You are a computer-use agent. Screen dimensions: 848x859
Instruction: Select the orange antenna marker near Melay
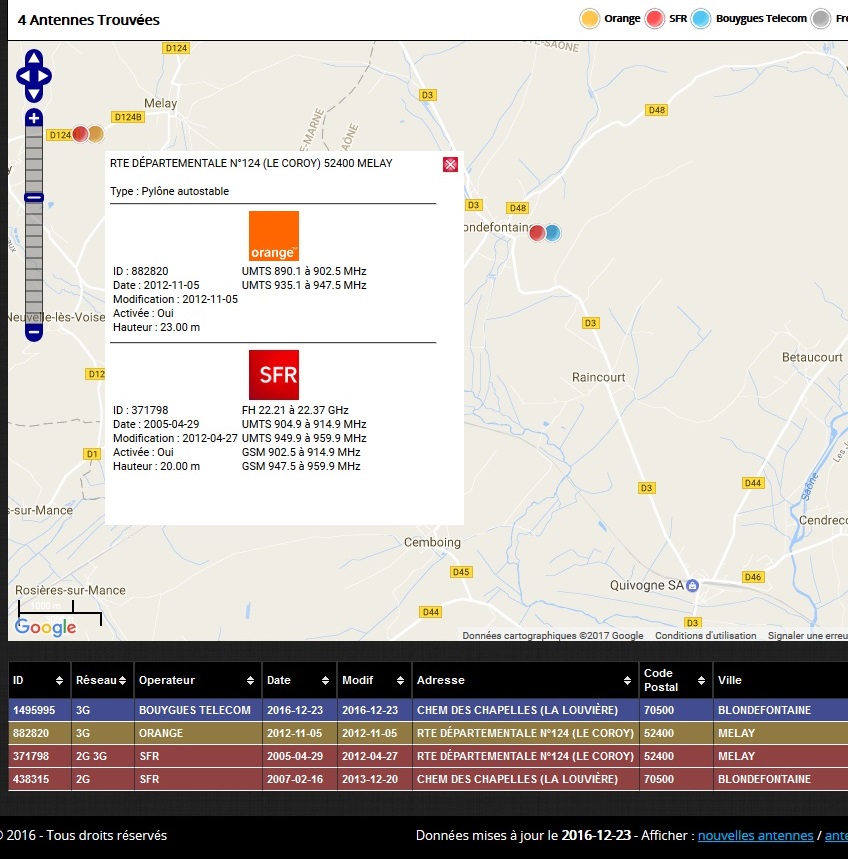point(96,134)
